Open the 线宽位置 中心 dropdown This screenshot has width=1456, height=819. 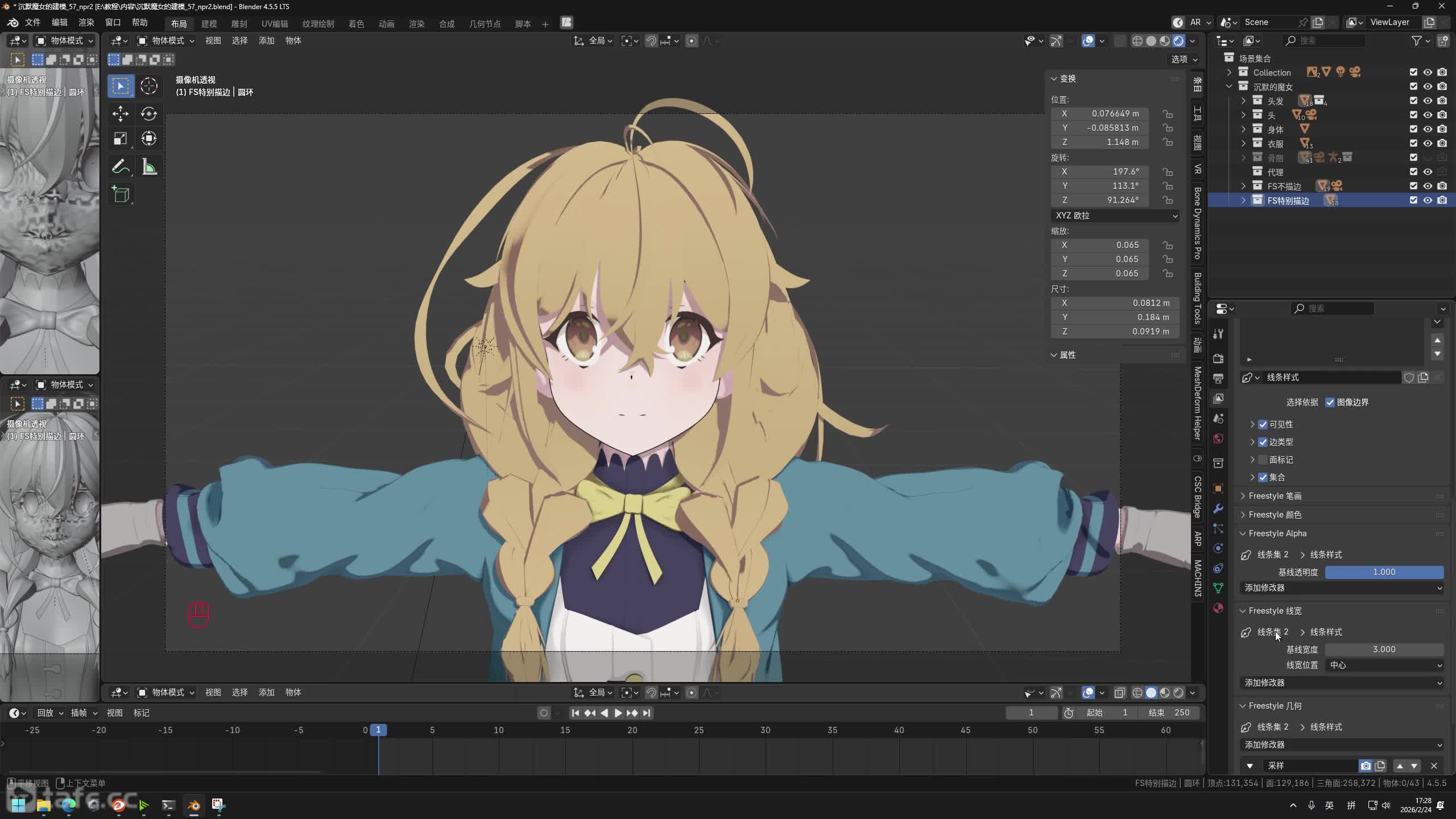(1384, 665)
